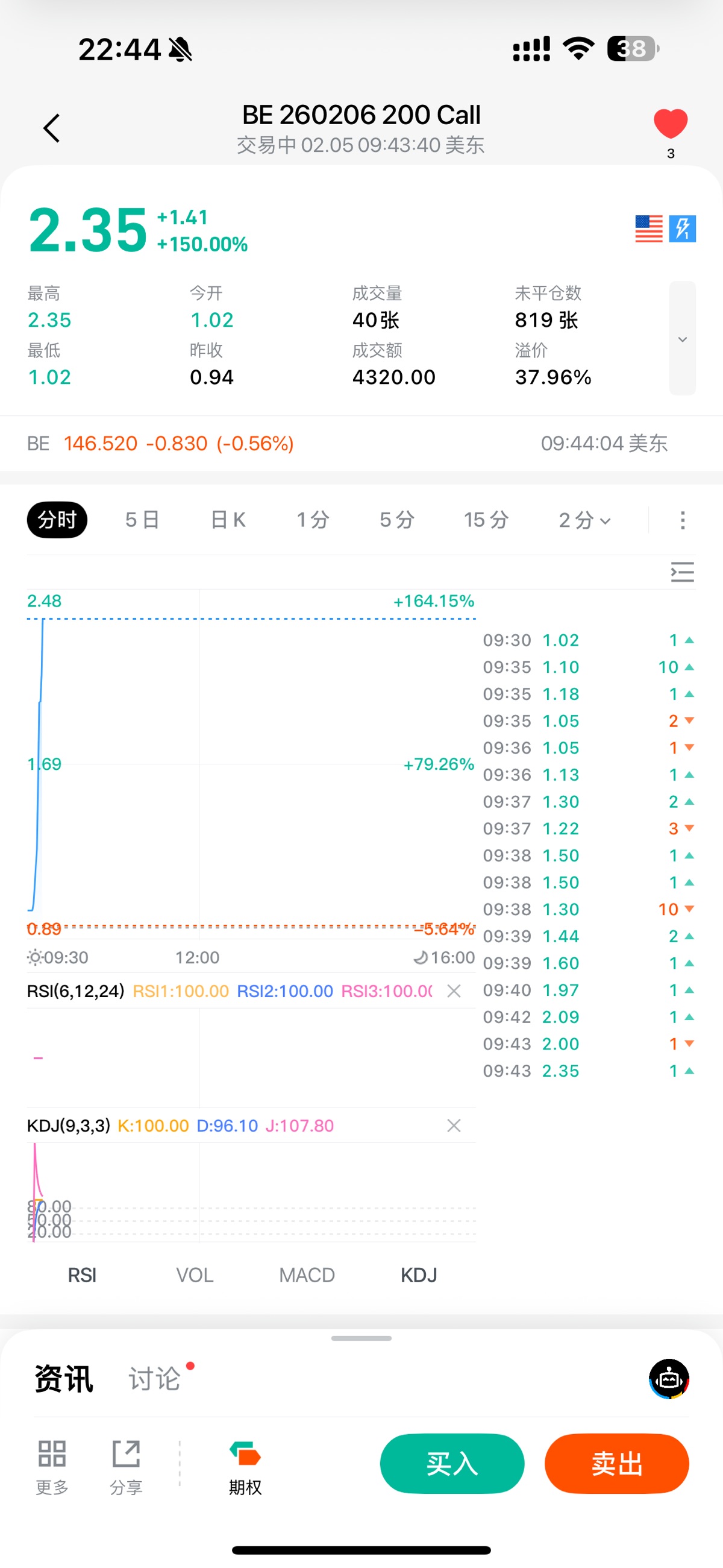Screen dimensions: 723x1568
Task: Tap the 分享 share icon
Action: [126, 1466]
